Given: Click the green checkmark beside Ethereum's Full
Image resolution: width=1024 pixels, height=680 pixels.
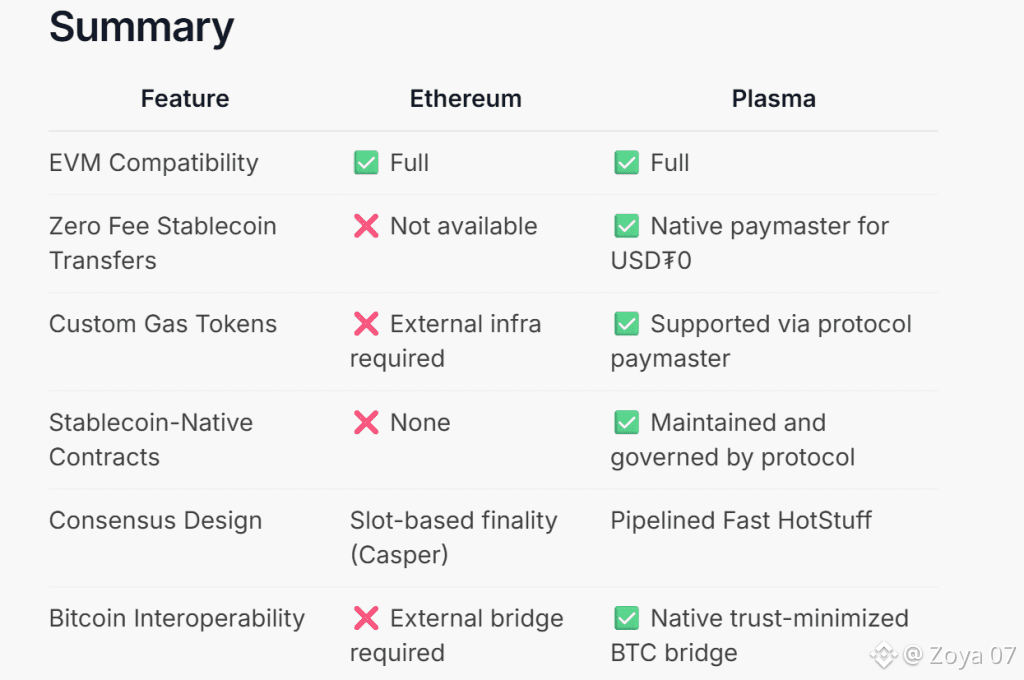Looking at the screenshot, I should click(366, 163).
